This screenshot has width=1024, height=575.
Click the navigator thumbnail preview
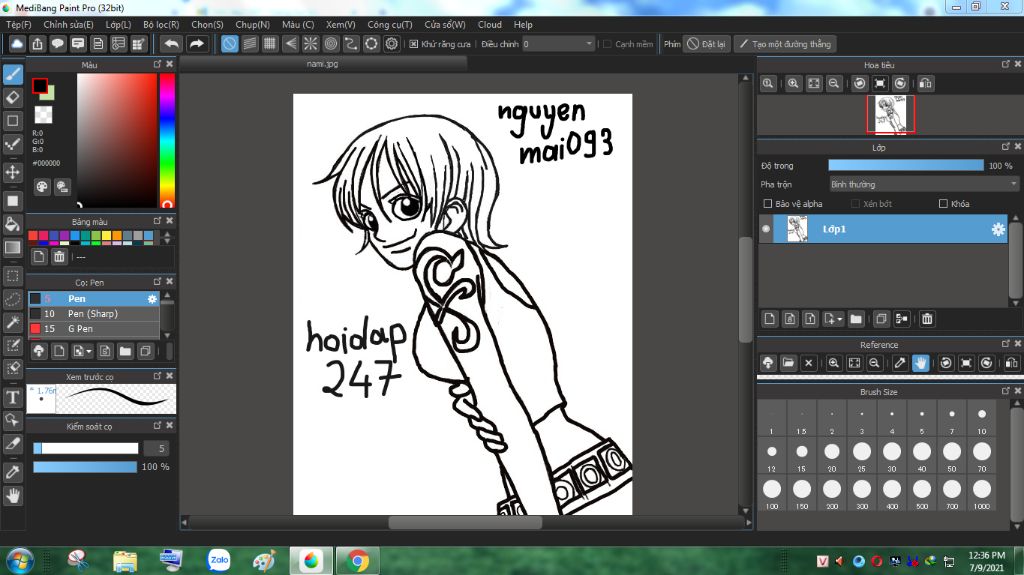pyautogui.click(x=891, y=114)
